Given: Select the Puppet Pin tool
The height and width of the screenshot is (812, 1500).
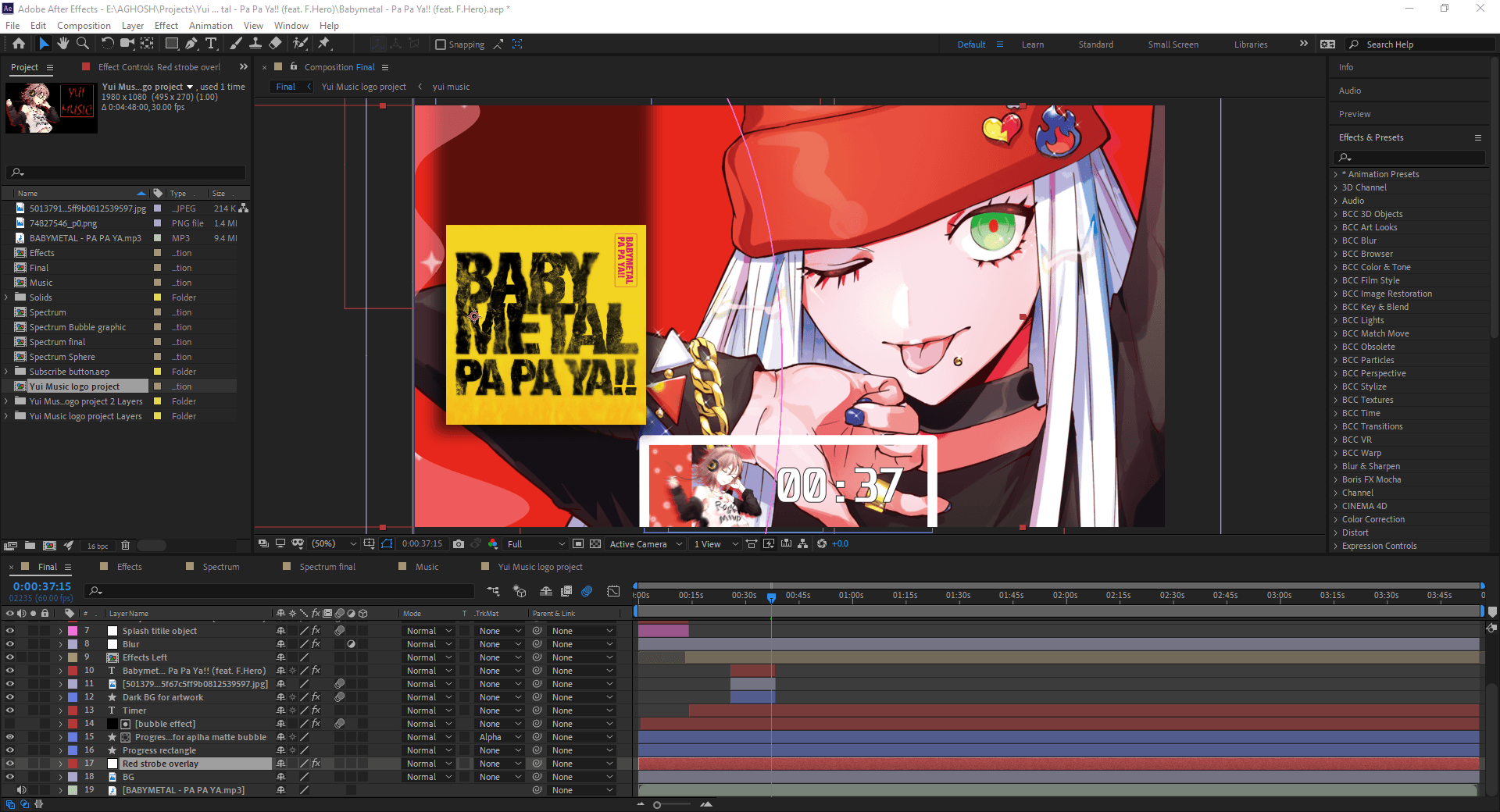Looking at the screenshot, I should pyautogui.click(x=323, y=44).
